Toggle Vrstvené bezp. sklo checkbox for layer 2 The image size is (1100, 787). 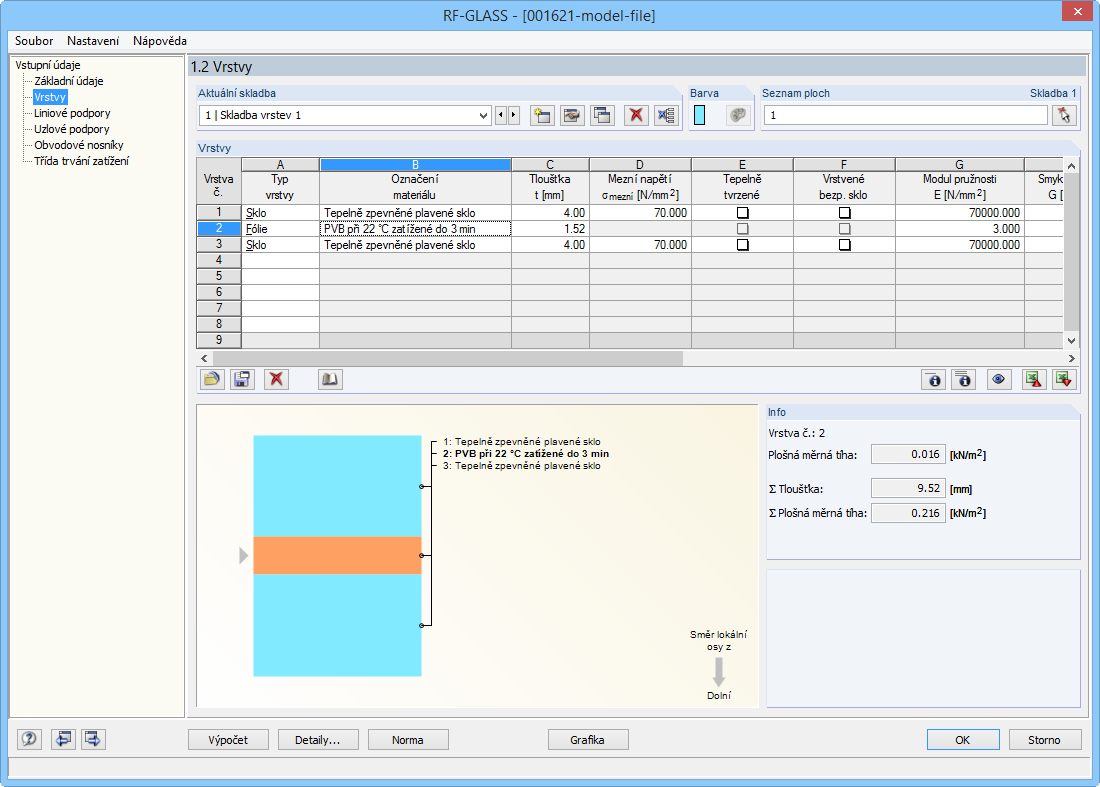845,229
